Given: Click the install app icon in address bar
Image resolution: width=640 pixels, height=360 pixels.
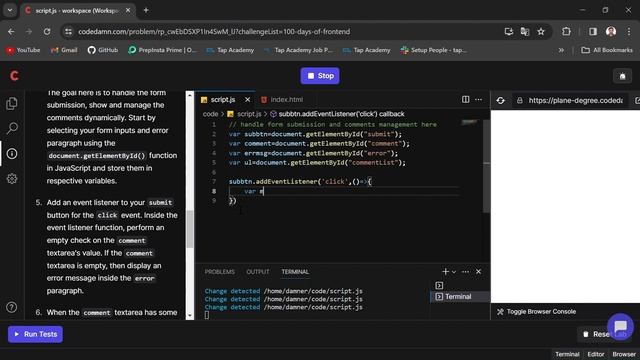Looking at the screenshot, I should (x=509, y=31).
